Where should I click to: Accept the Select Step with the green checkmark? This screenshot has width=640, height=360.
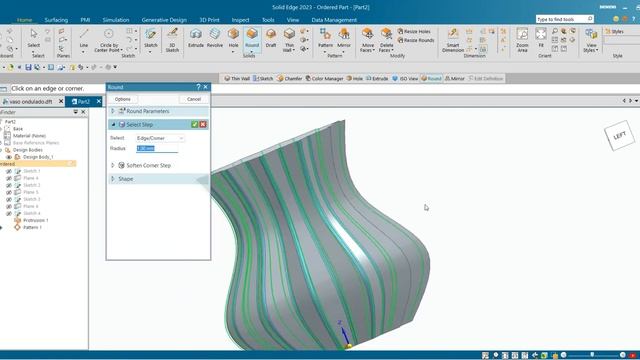tap(195, 124)
